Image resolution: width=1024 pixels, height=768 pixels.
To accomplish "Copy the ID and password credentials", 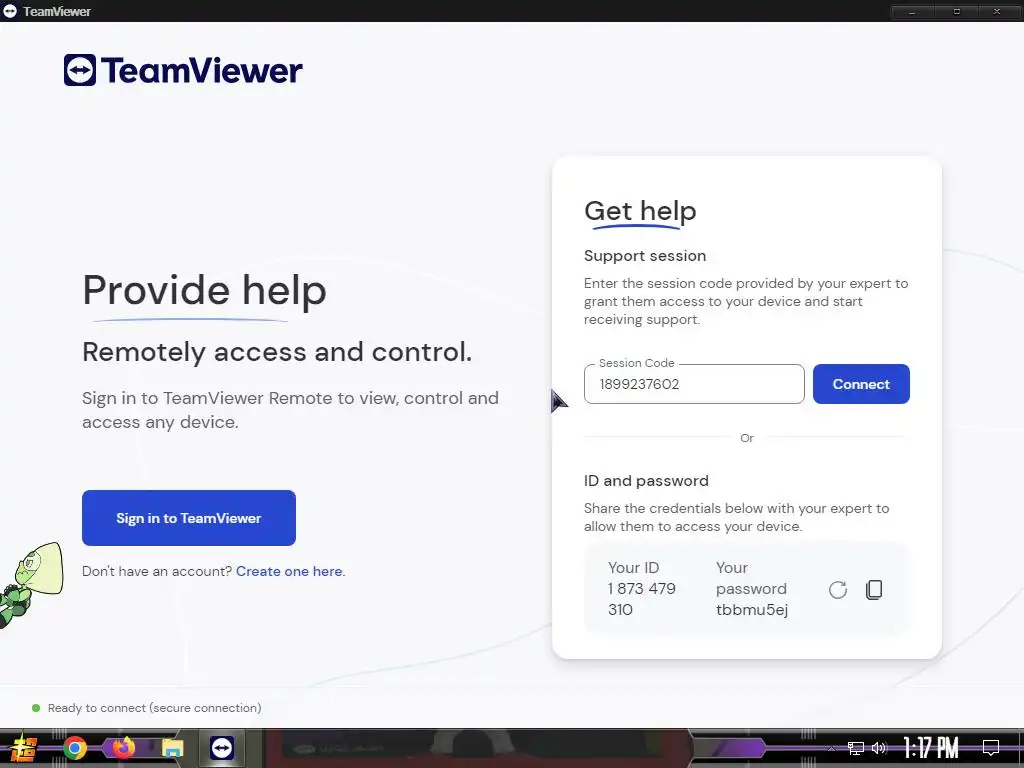I will point(874,590).
